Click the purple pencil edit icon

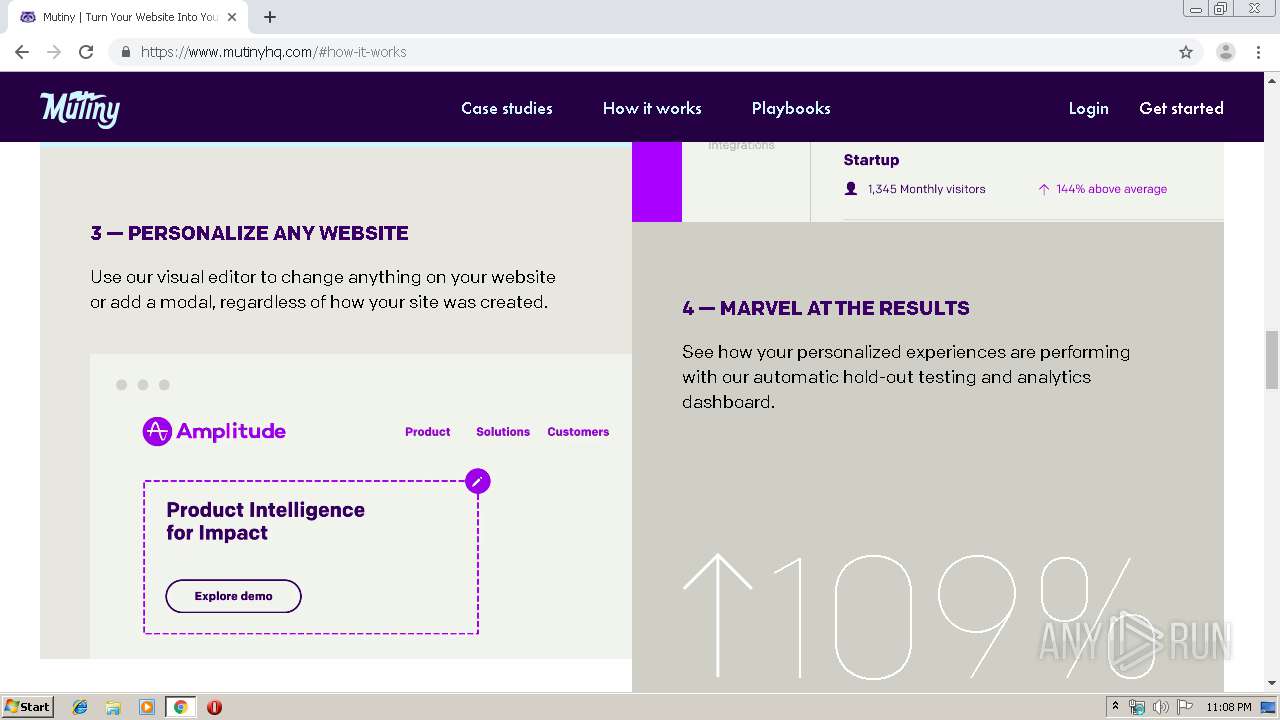478,481
